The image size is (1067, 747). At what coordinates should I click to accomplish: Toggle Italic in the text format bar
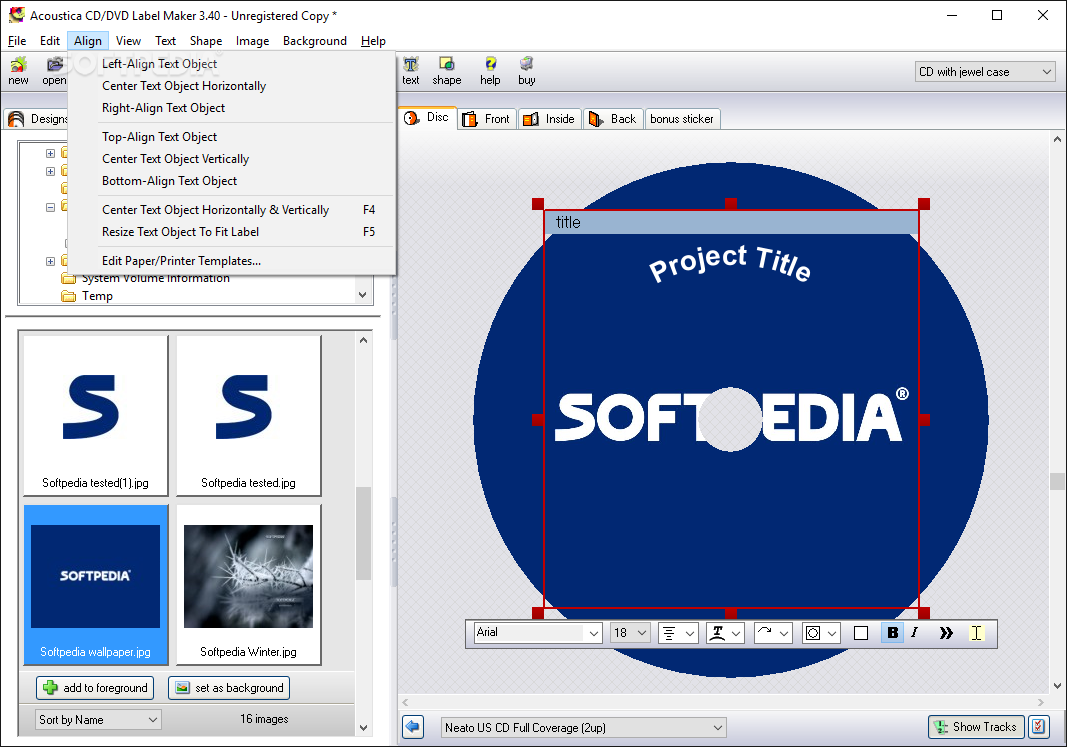click(x=915, y=633)
